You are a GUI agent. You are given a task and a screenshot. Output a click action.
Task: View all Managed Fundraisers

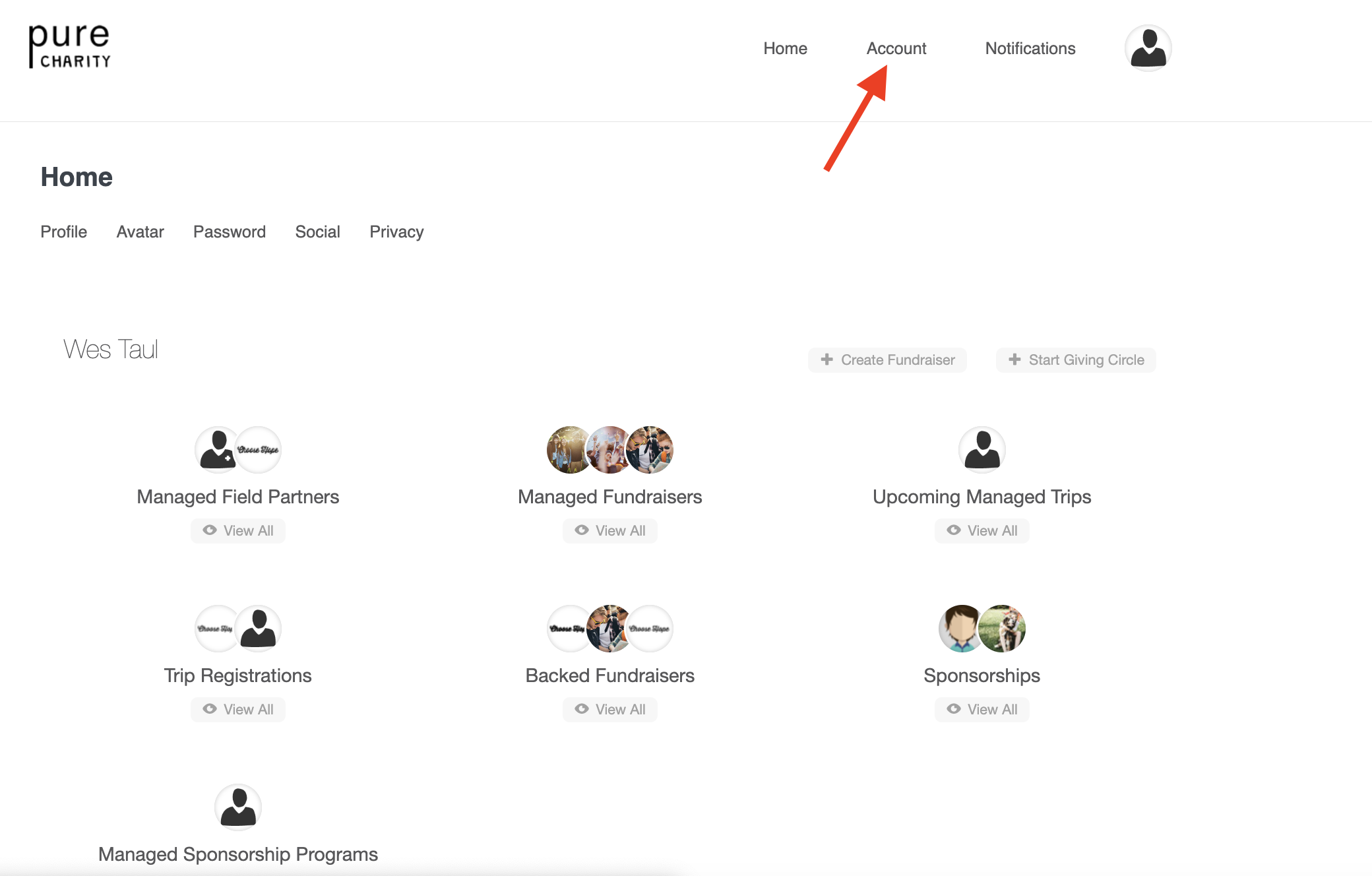pyautogui.click(x=610, y=531)
